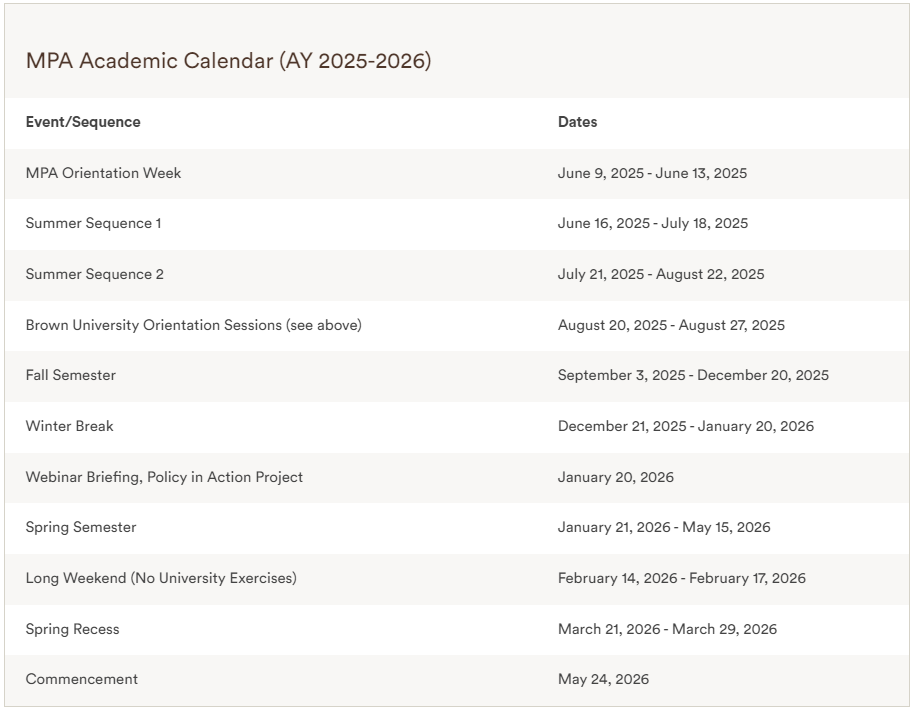Click the 'Winter Break' row label
The image size is (915, 714).
(69, 426)
